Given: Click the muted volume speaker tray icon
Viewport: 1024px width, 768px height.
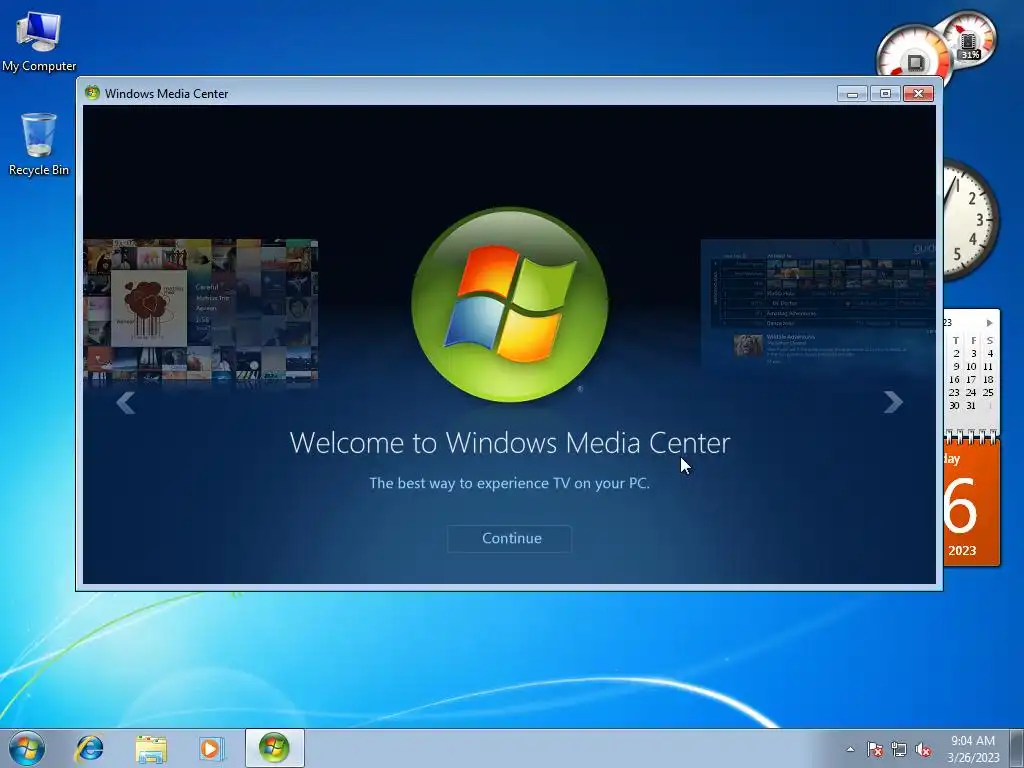Looking at the screenshot, I should click(x=923, y=749).
